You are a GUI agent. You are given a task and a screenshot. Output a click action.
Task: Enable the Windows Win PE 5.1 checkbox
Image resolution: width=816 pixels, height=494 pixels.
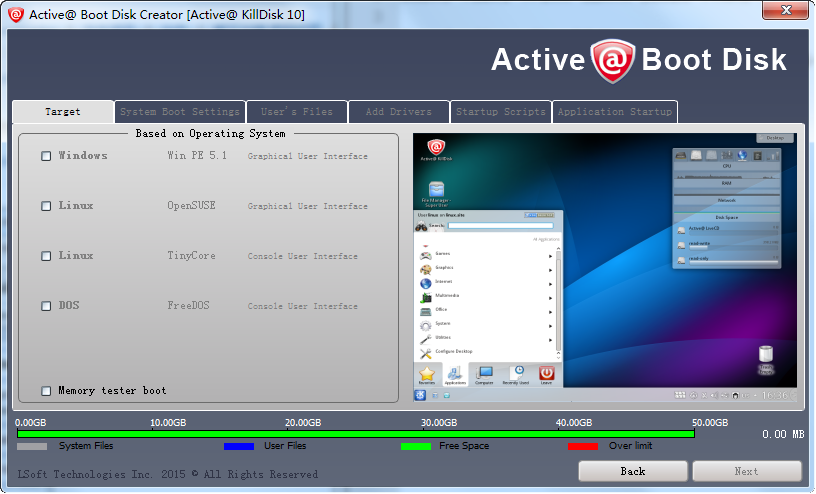coord(46,156)
